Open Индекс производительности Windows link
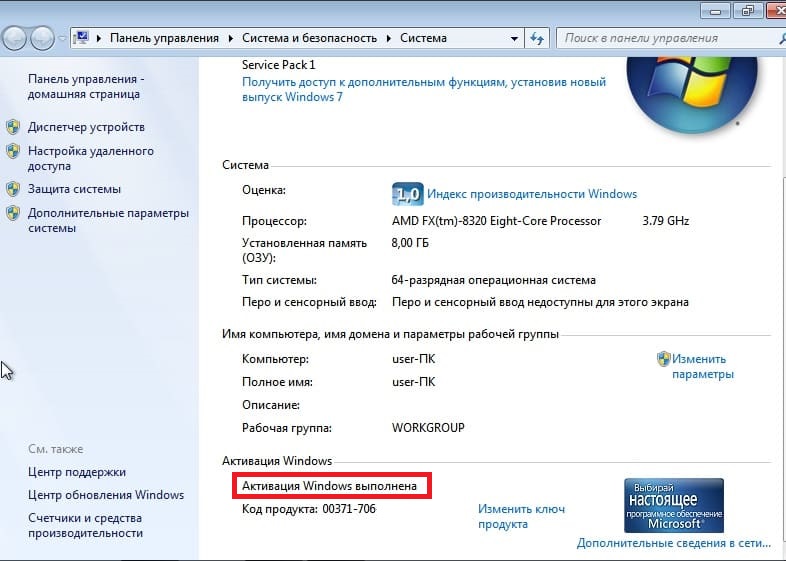 532,194
